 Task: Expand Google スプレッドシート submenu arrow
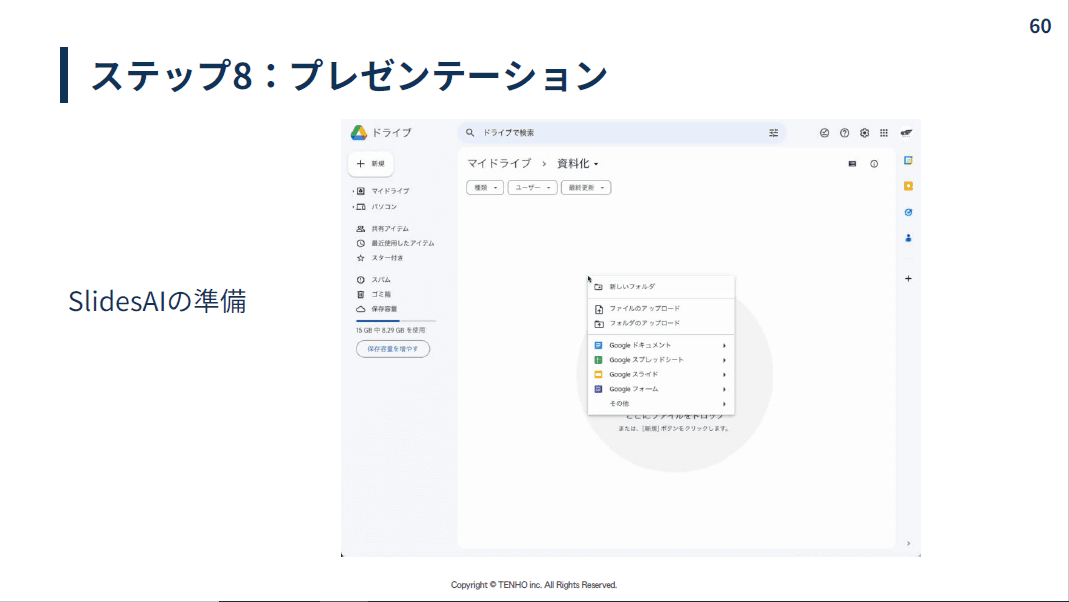[x=724, y=360]
